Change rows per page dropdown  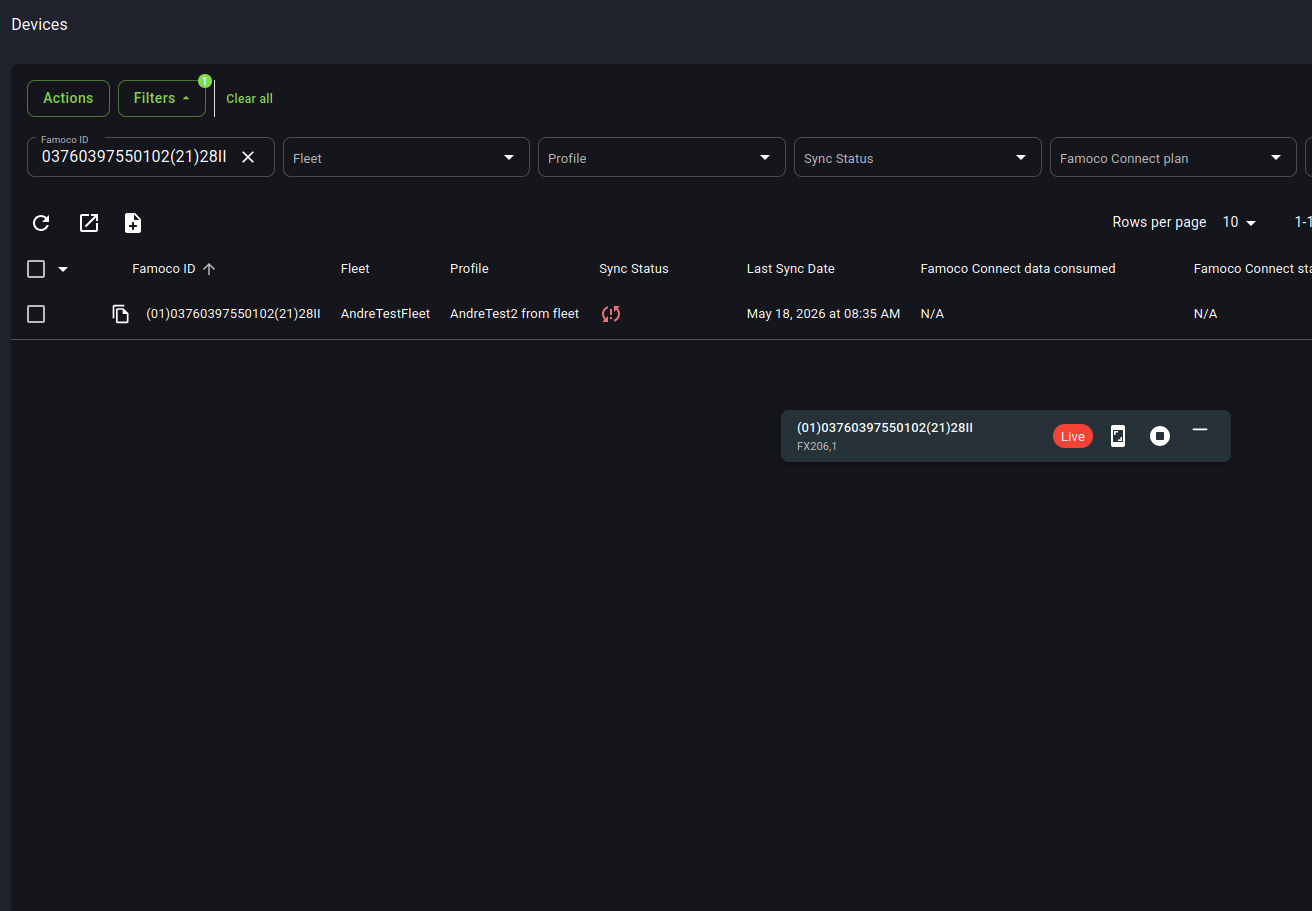1239,222
